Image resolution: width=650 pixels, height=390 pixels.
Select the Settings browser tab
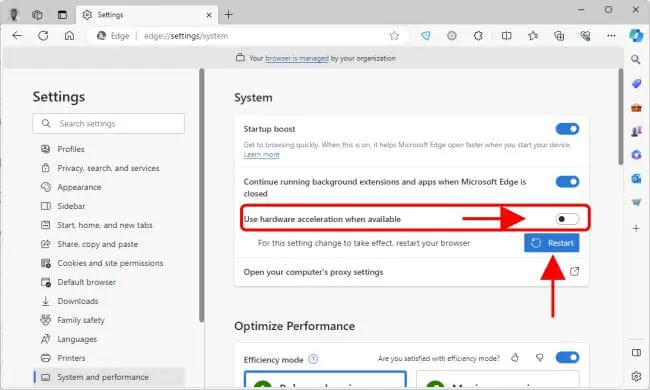147,15
